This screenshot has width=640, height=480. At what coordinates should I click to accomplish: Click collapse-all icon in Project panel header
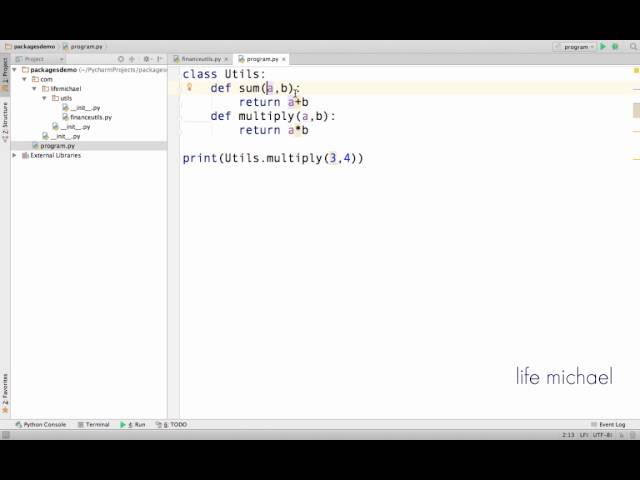(x=132, y=59)
